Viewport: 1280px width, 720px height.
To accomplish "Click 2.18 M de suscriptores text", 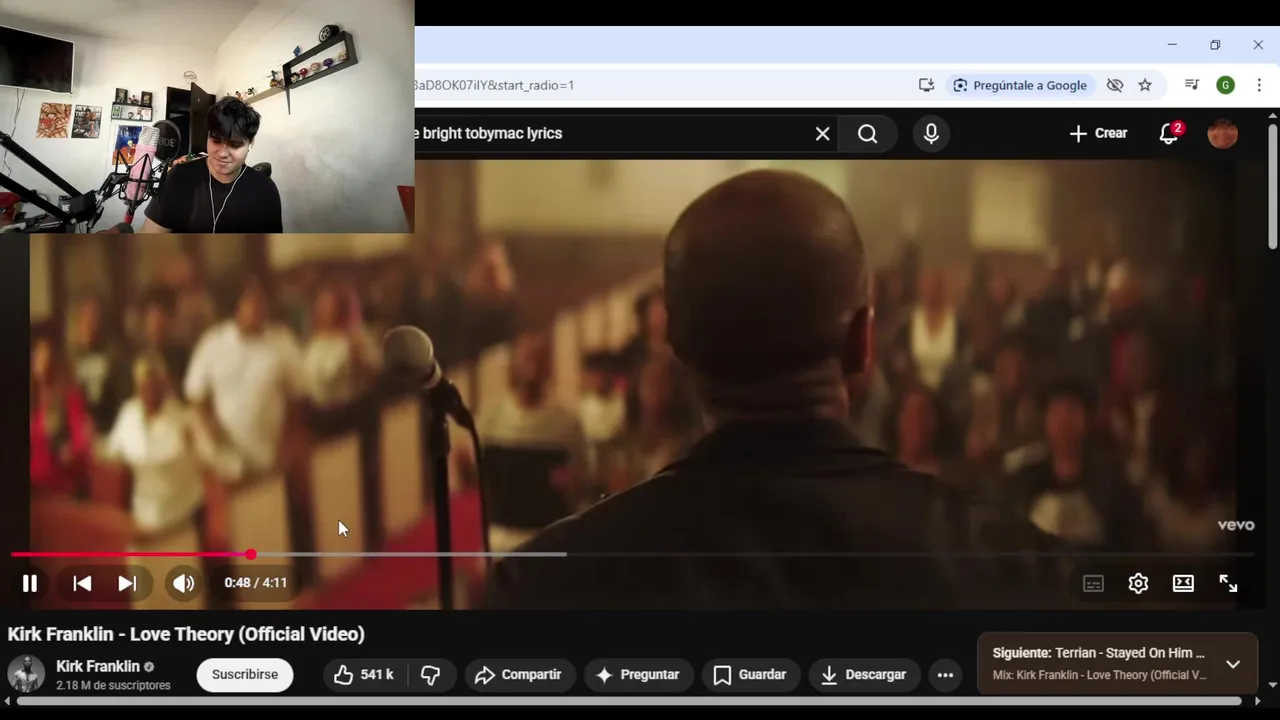I will (x=113, y=685).
